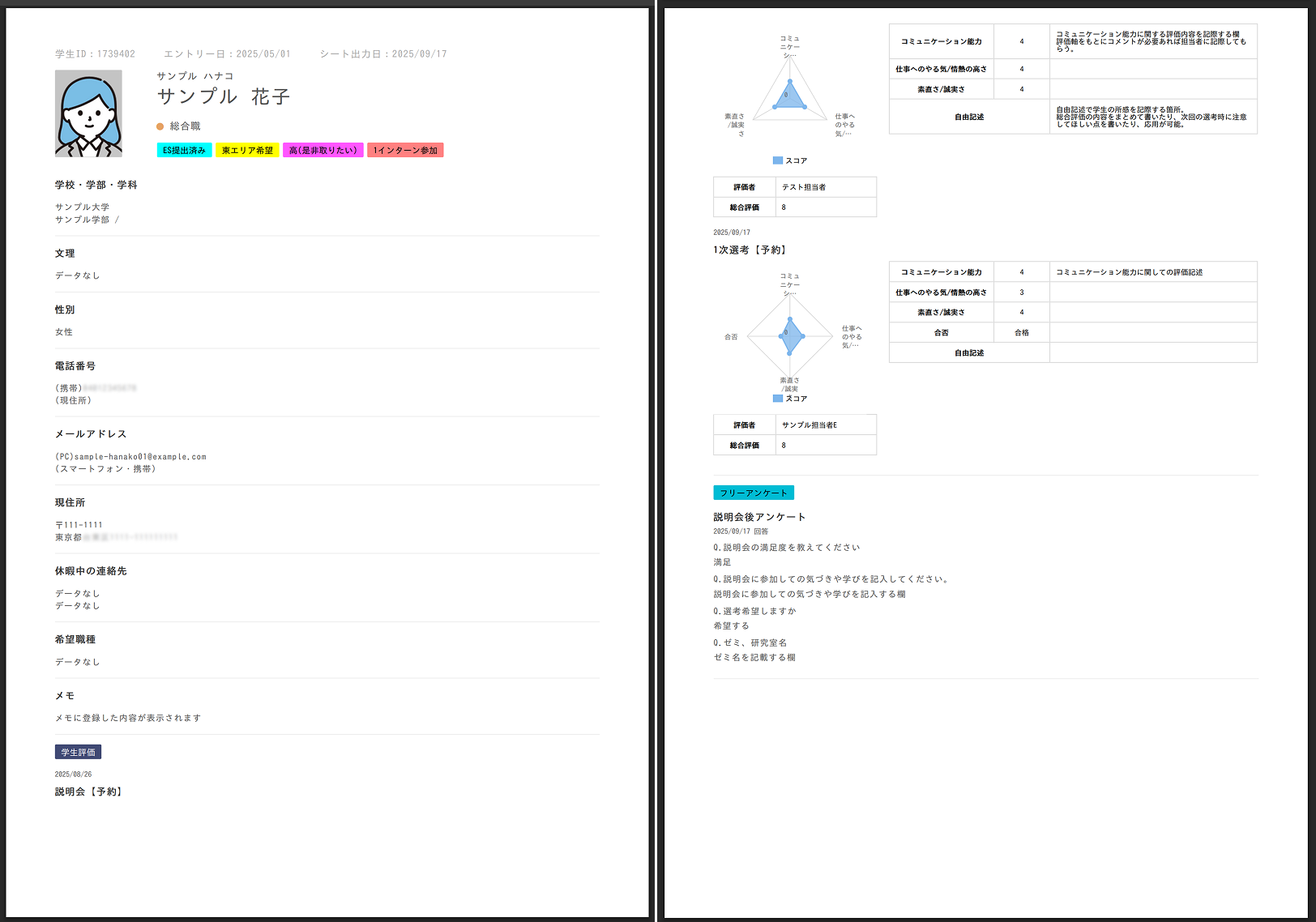Click the name サンプル 花子
This screenshot has height=922, width=1316.
click(224, 96)
